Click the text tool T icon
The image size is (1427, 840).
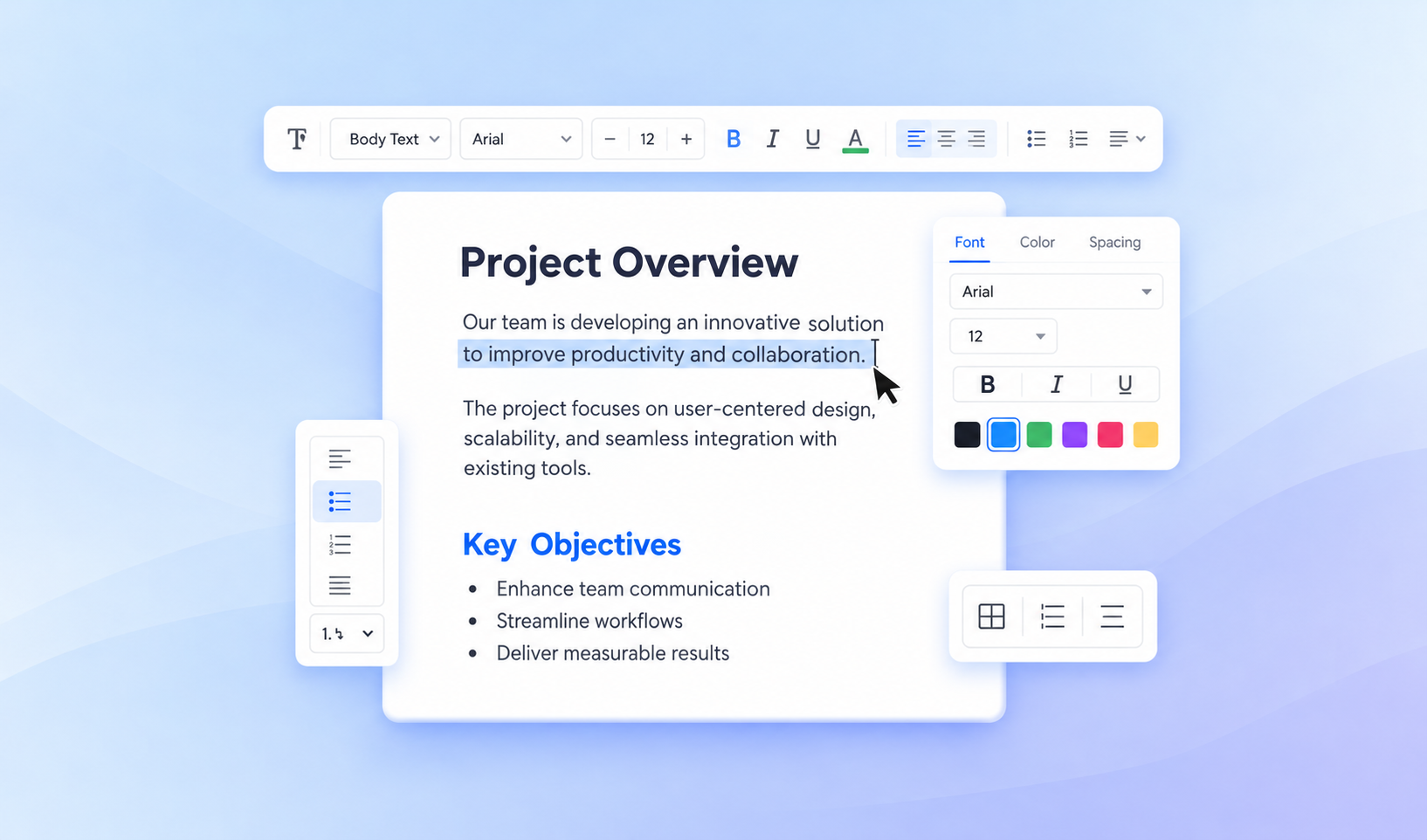tap(297, 139)
